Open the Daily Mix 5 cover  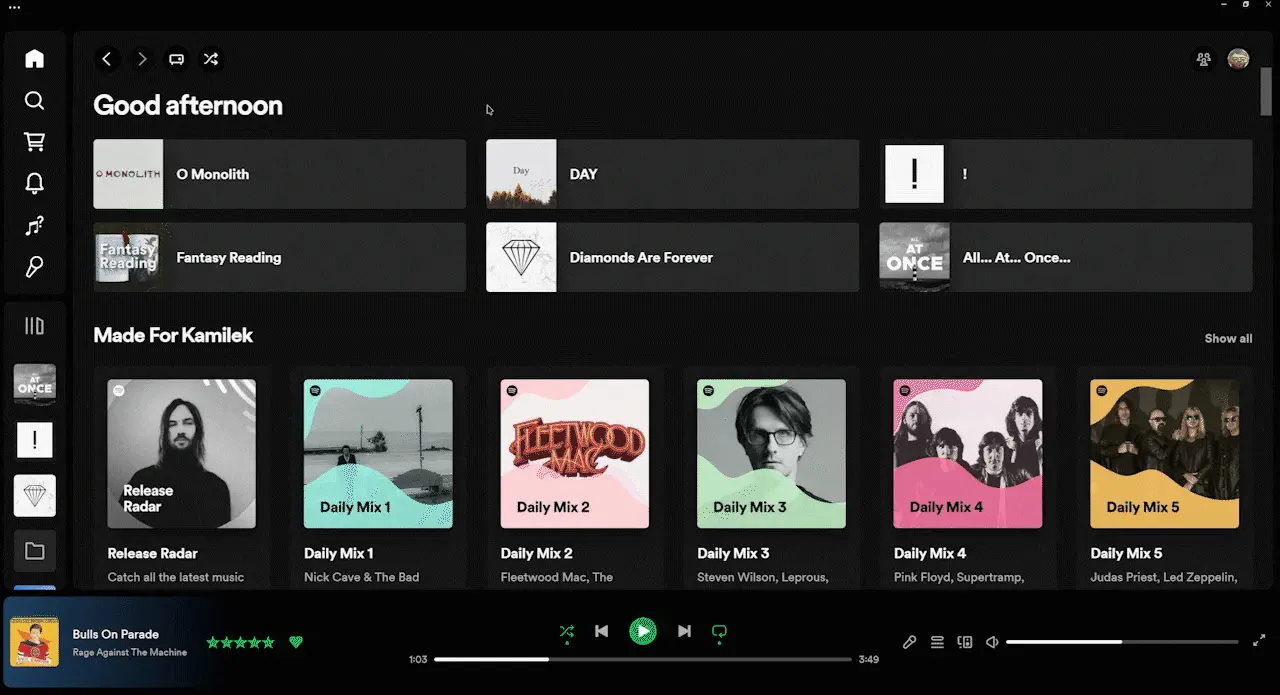click(1165, 453)
